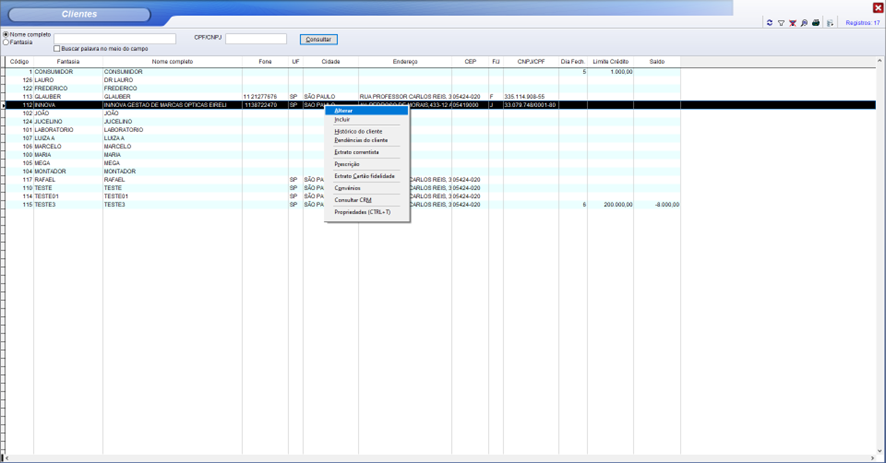Screen dimensions: 886x463
Task: Click the magnifier search icon
Action: (x=804, y=22)
